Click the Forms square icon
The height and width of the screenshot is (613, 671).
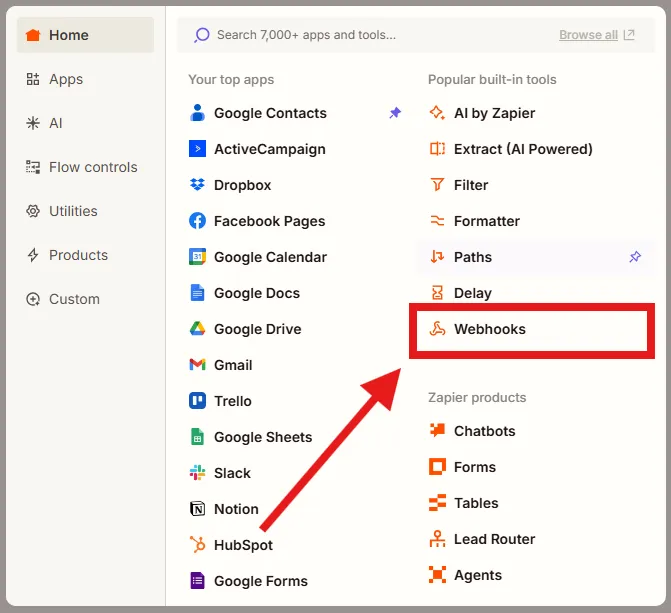pos(437,467)
